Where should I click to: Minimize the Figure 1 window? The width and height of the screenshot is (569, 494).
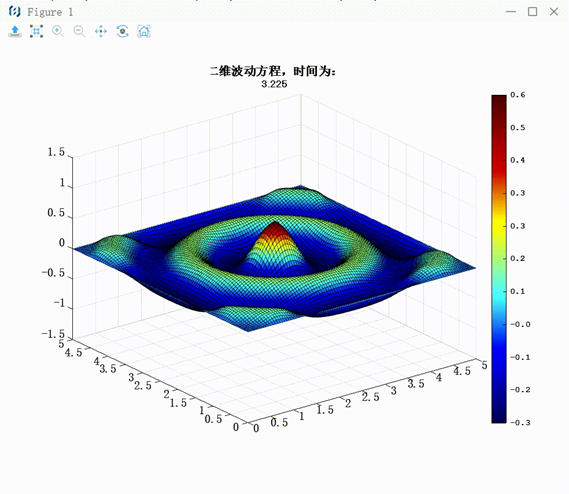pos(511,12)
